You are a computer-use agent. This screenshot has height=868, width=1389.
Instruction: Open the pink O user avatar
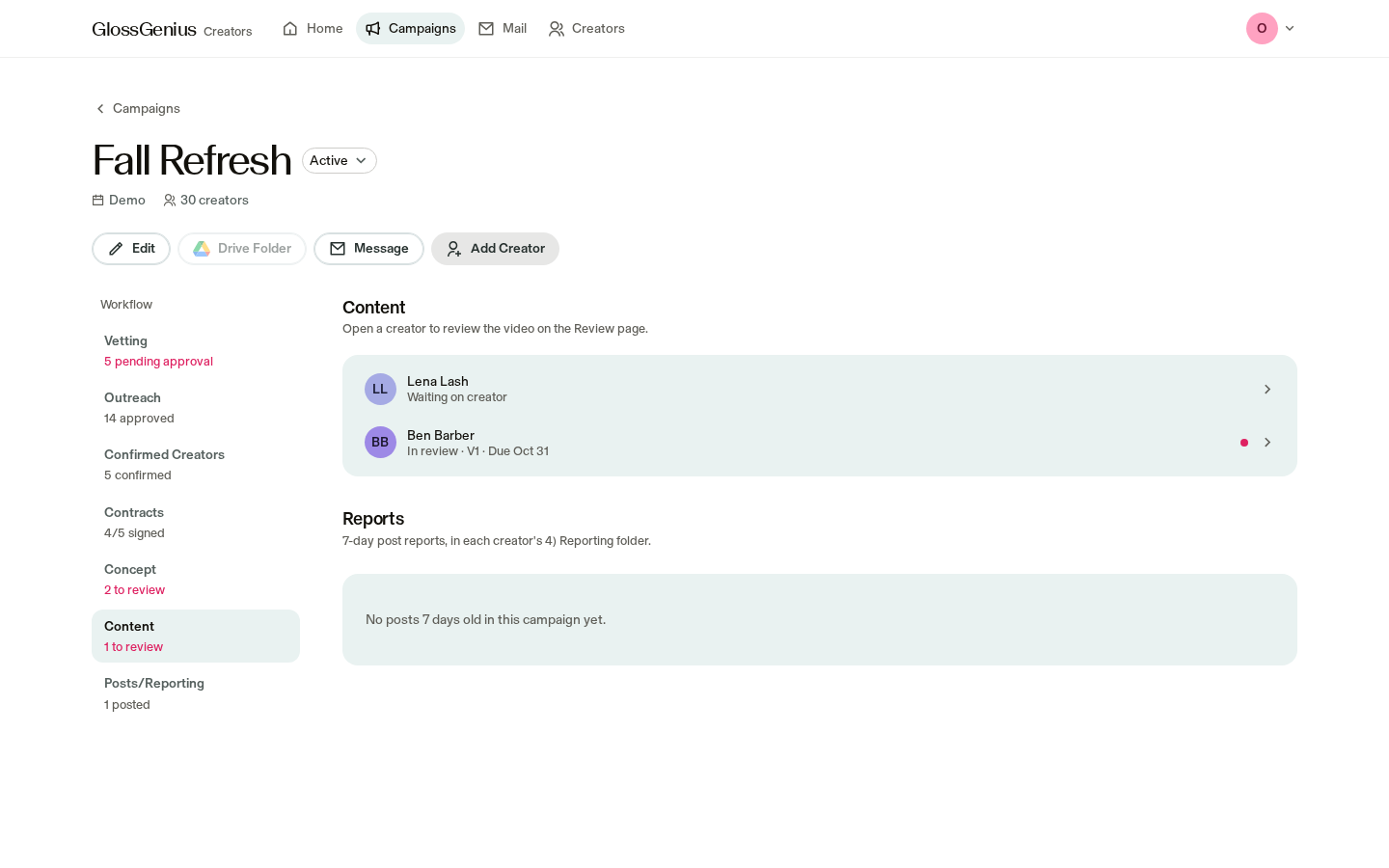[x=1262, y=29]
